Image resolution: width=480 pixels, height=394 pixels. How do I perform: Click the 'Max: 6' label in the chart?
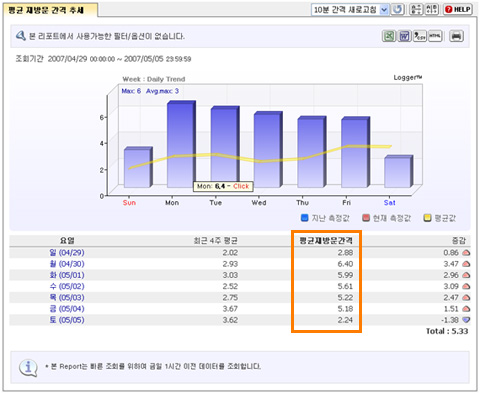point(131,91)
